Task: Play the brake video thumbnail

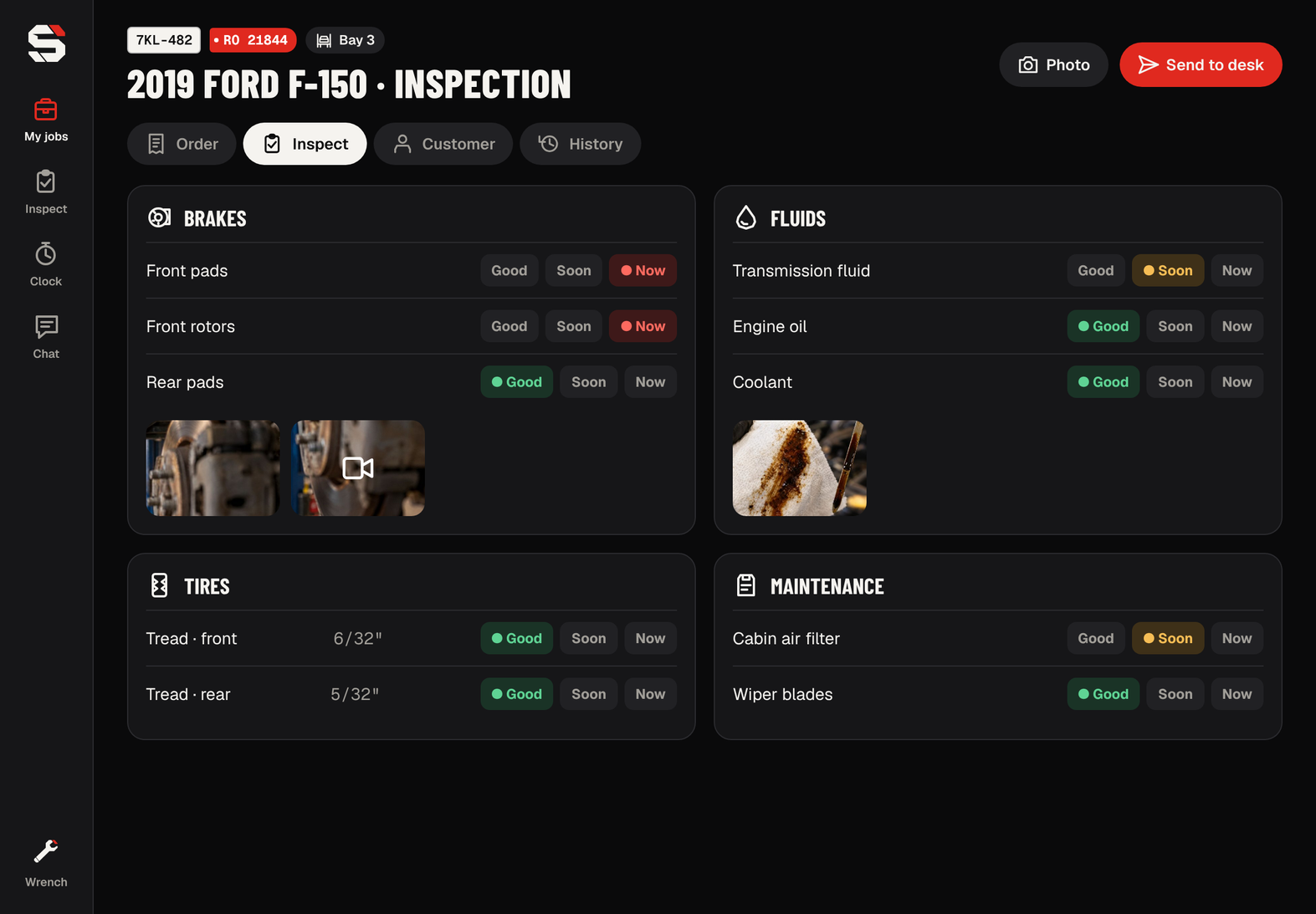Action: point(358,468)
